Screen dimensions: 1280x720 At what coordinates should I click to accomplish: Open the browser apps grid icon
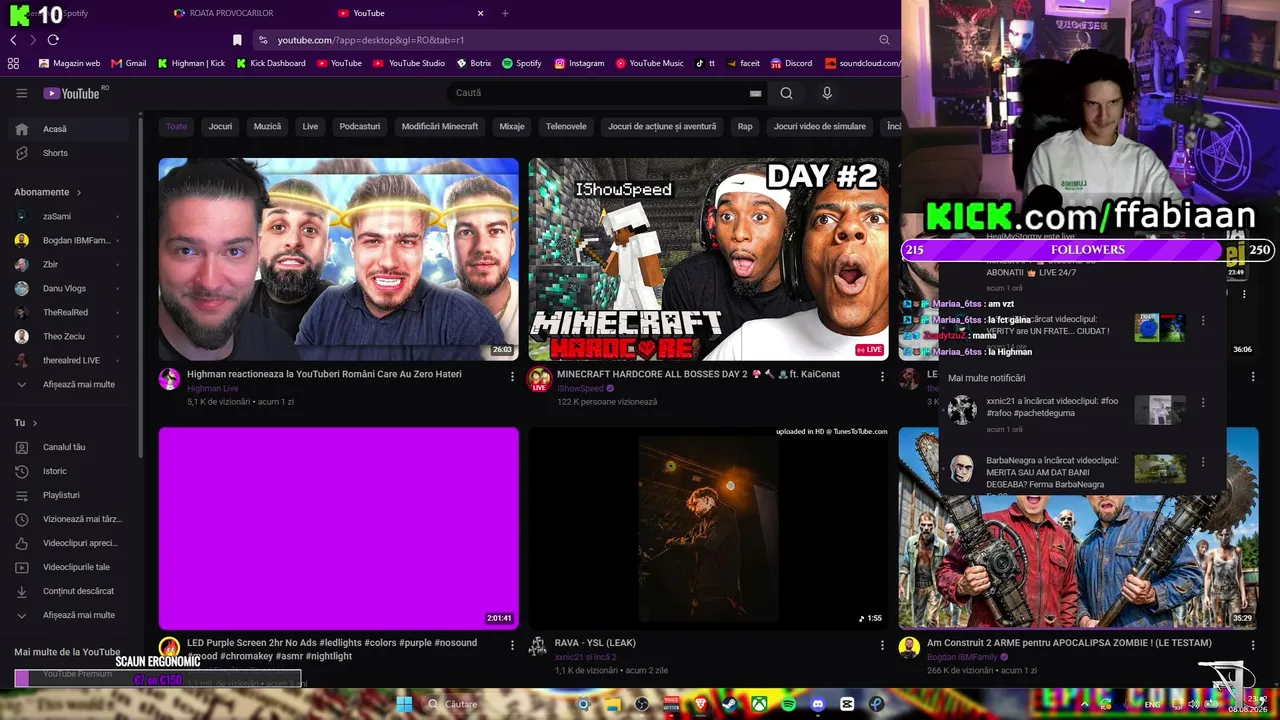[13, 63]
